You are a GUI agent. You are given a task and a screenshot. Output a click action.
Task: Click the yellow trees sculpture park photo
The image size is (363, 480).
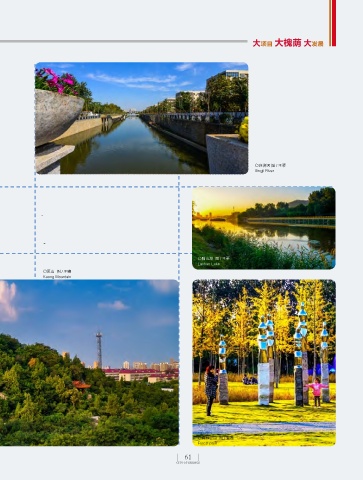pyautogui.click(x=264, y=363)
